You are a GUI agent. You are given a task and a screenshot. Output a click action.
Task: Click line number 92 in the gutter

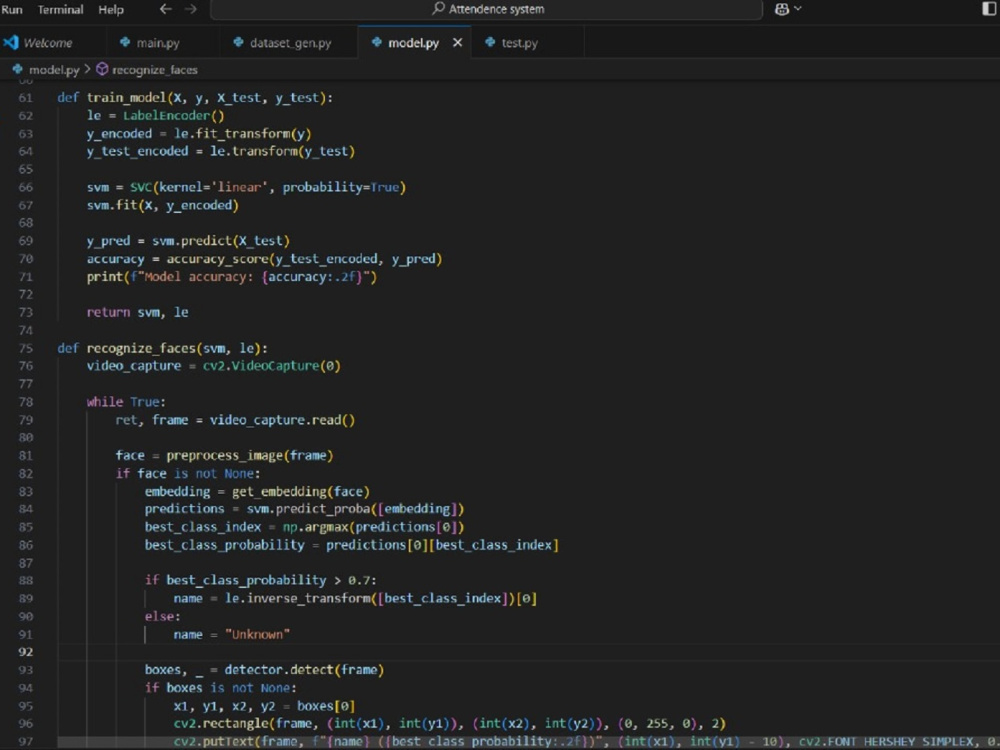(26, 652)
